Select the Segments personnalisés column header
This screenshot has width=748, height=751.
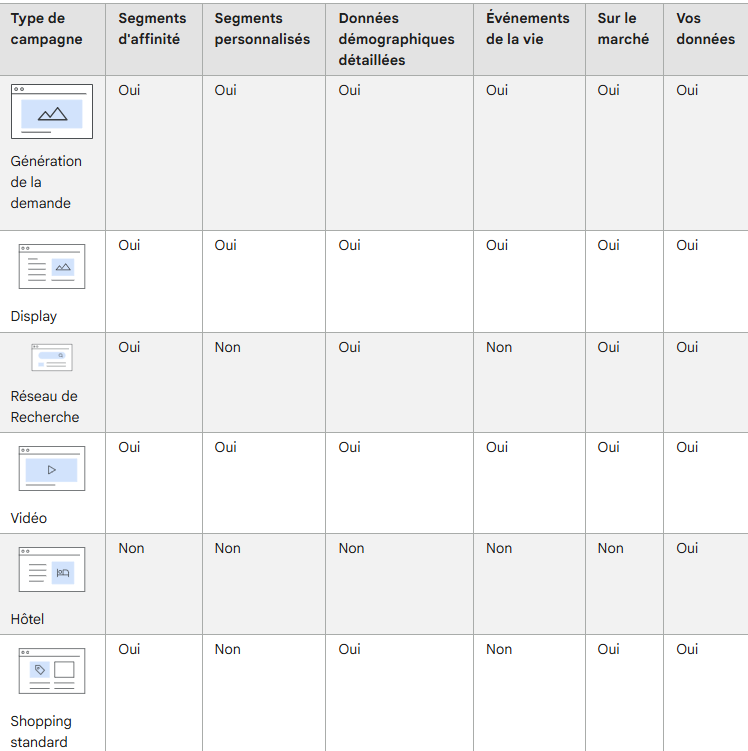point(262,29)
